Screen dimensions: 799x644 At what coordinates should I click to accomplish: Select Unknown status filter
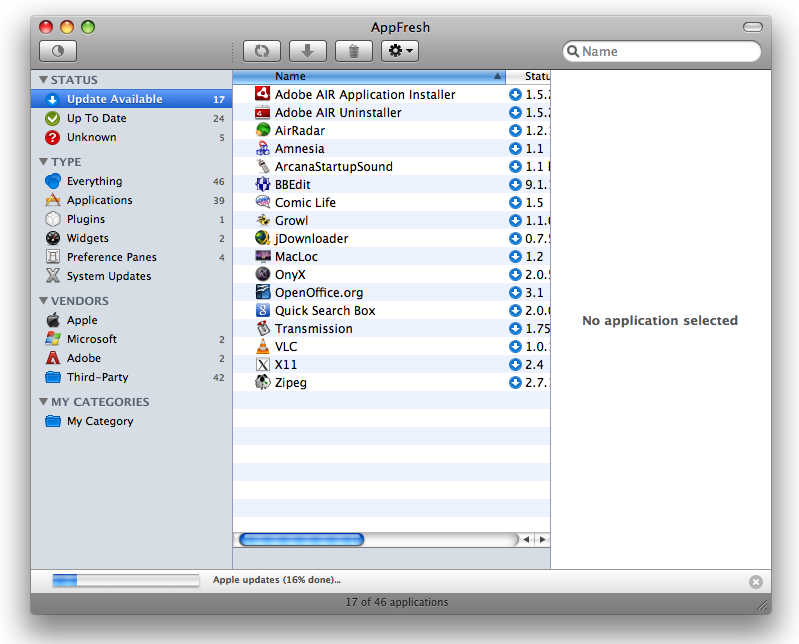click(131, 137)
